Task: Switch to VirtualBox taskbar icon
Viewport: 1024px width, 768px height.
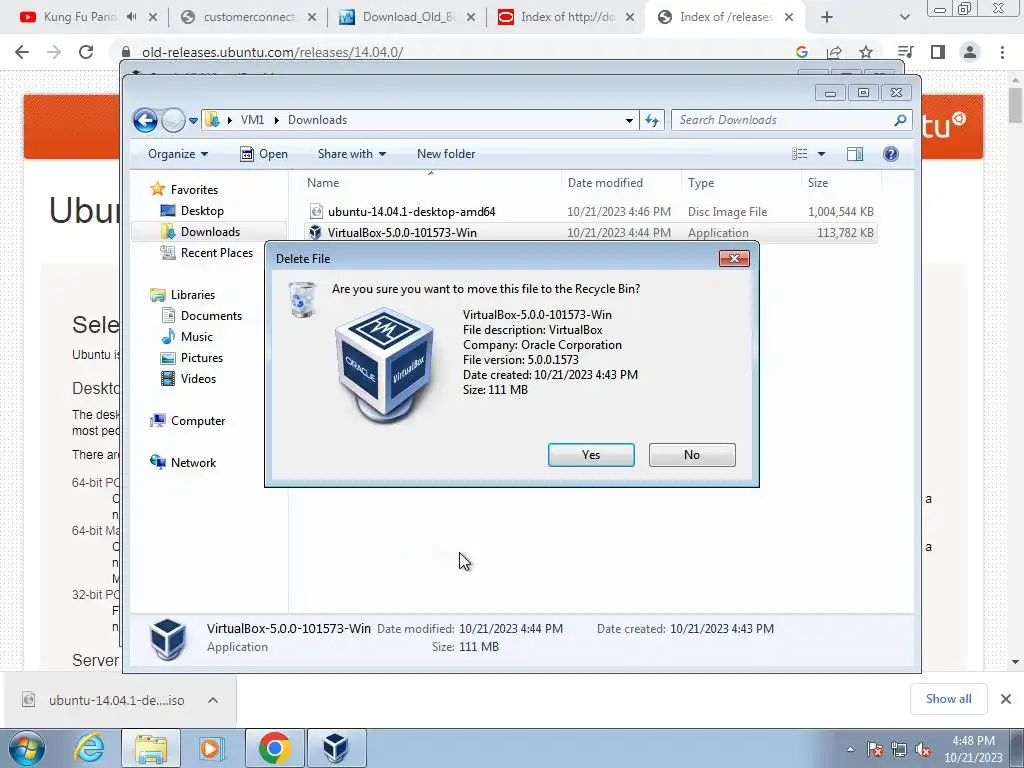Action: (336, 748)
